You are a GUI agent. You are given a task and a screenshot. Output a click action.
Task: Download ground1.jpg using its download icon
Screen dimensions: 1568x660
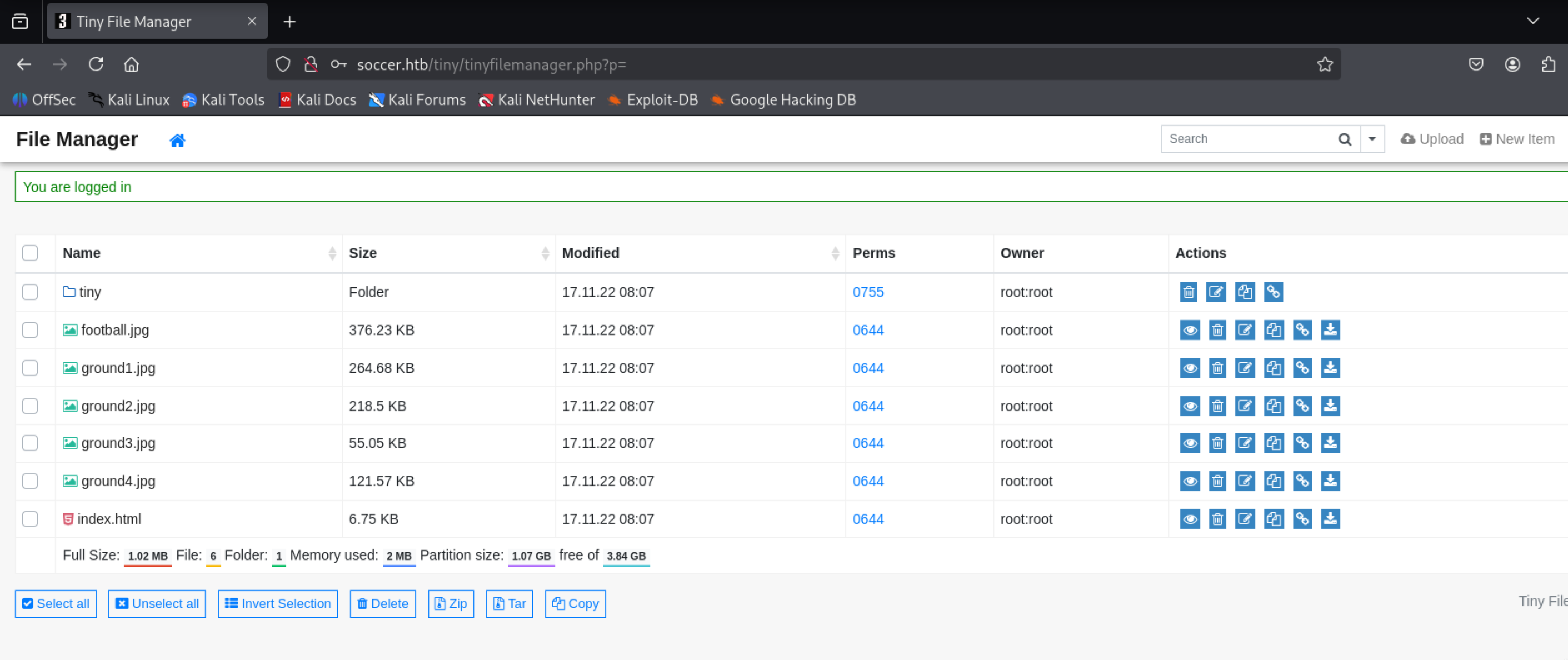1330,368
